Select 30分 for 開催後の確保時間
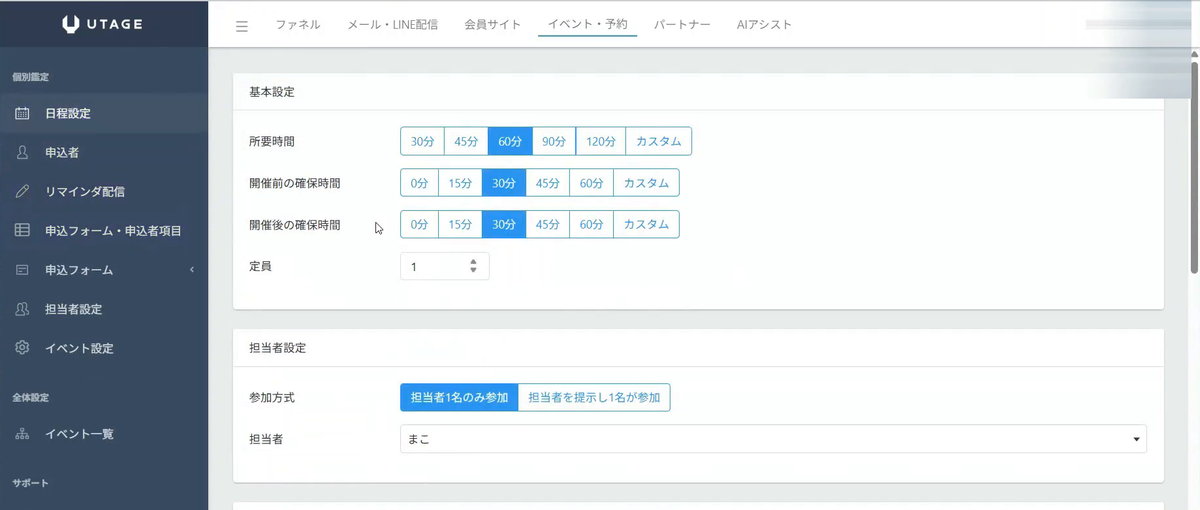The height and width of the screenshot is (510, 1200). [504, 225]
